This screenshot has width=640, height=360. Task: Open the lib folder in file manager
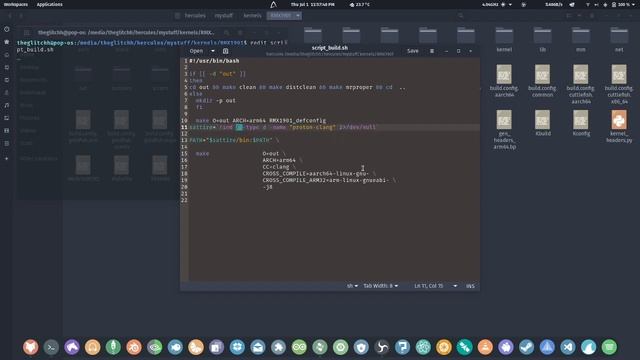pyautogui.click(x=542, y=40)
